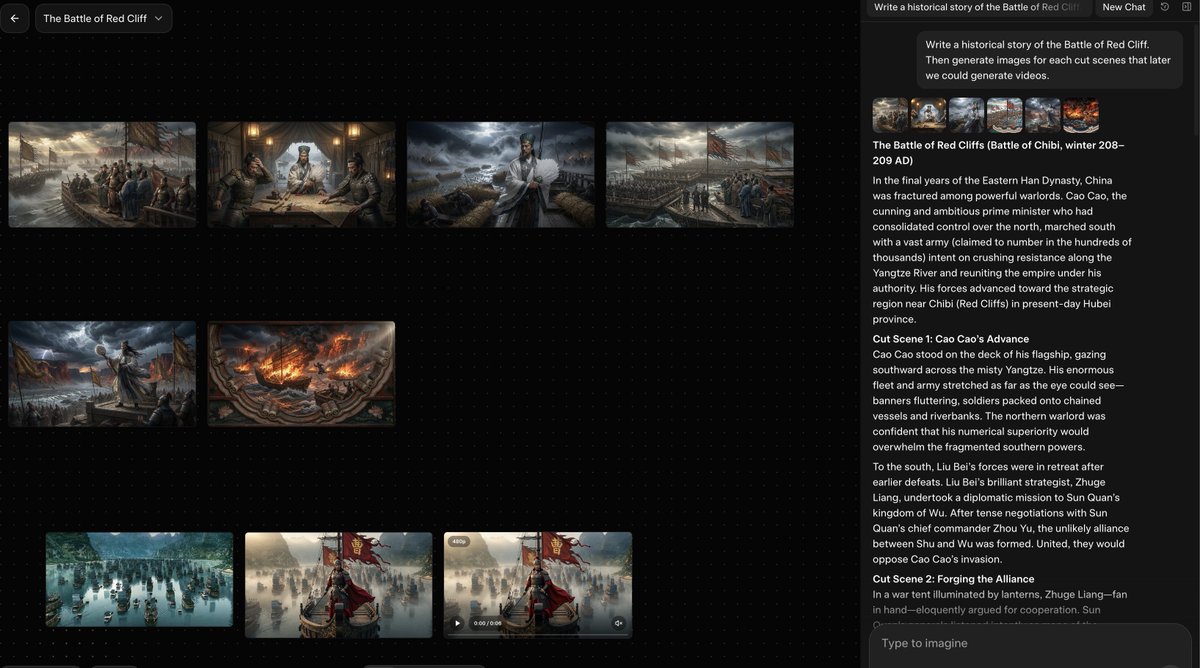Select the red-caped general still image
1200x668 pixels.
339,584
